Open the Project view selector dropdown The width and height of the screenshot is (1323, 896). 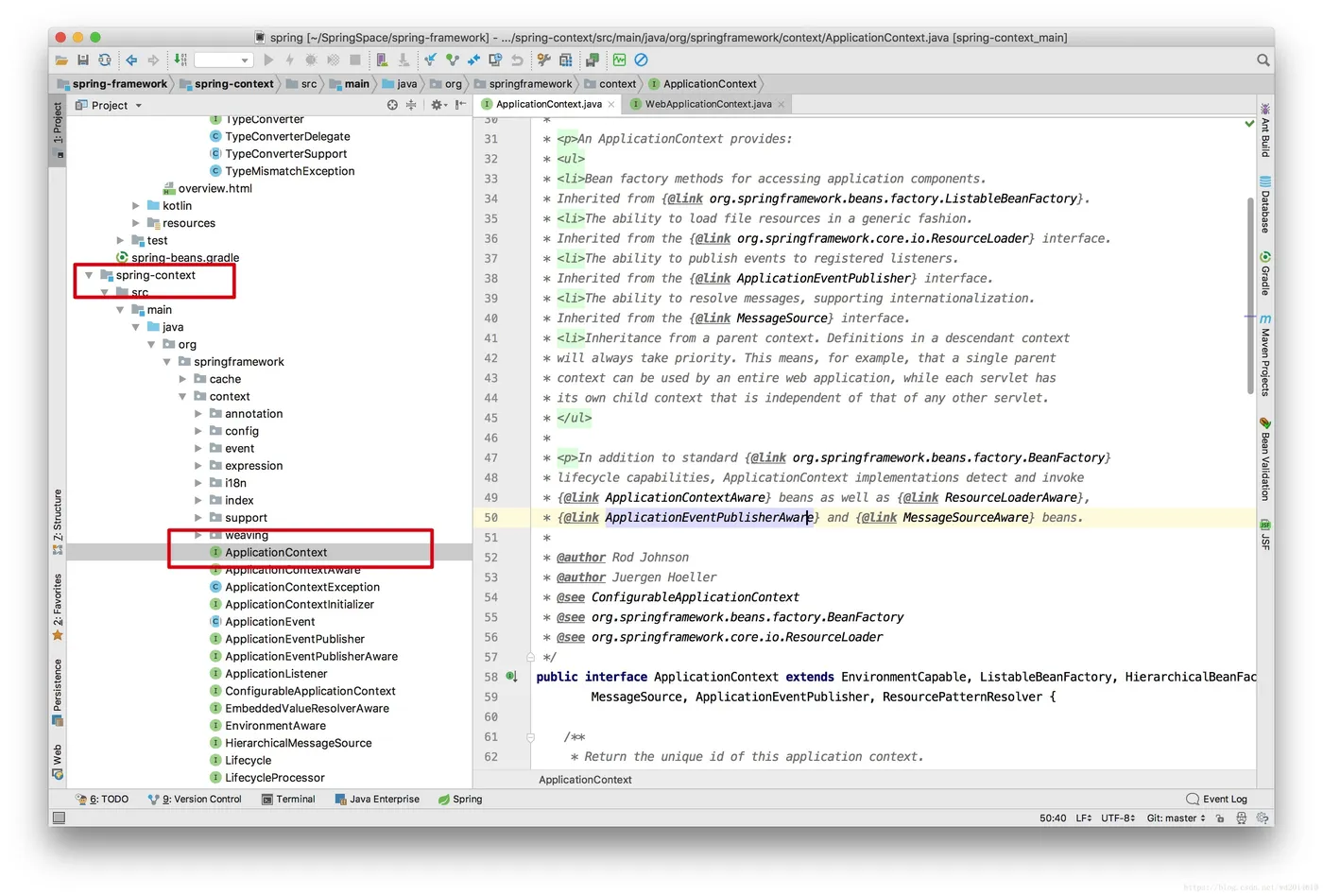[109, 105]
